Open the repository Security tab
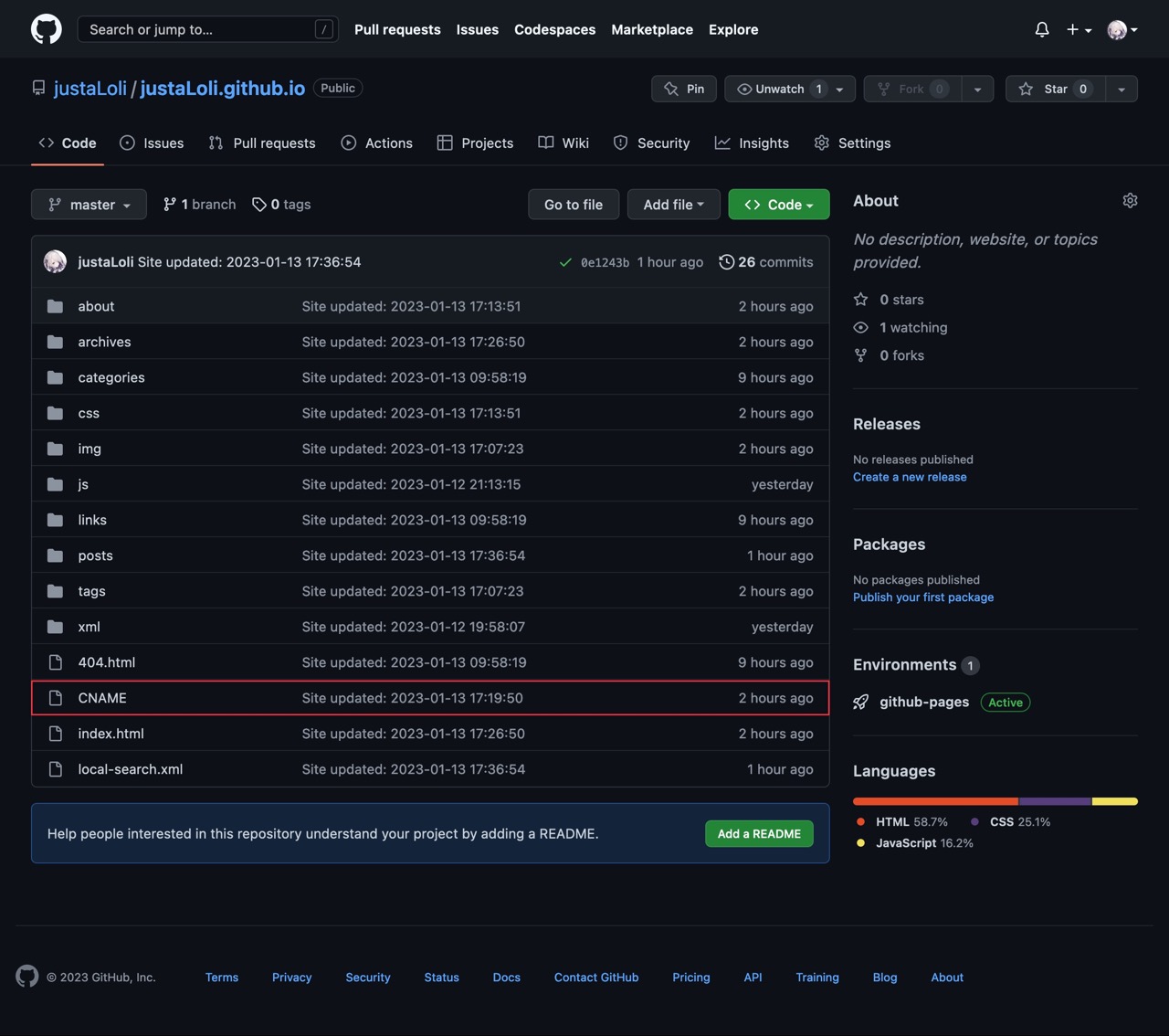This screenshot has width=1169, height=1036. (x=651, y=143)
